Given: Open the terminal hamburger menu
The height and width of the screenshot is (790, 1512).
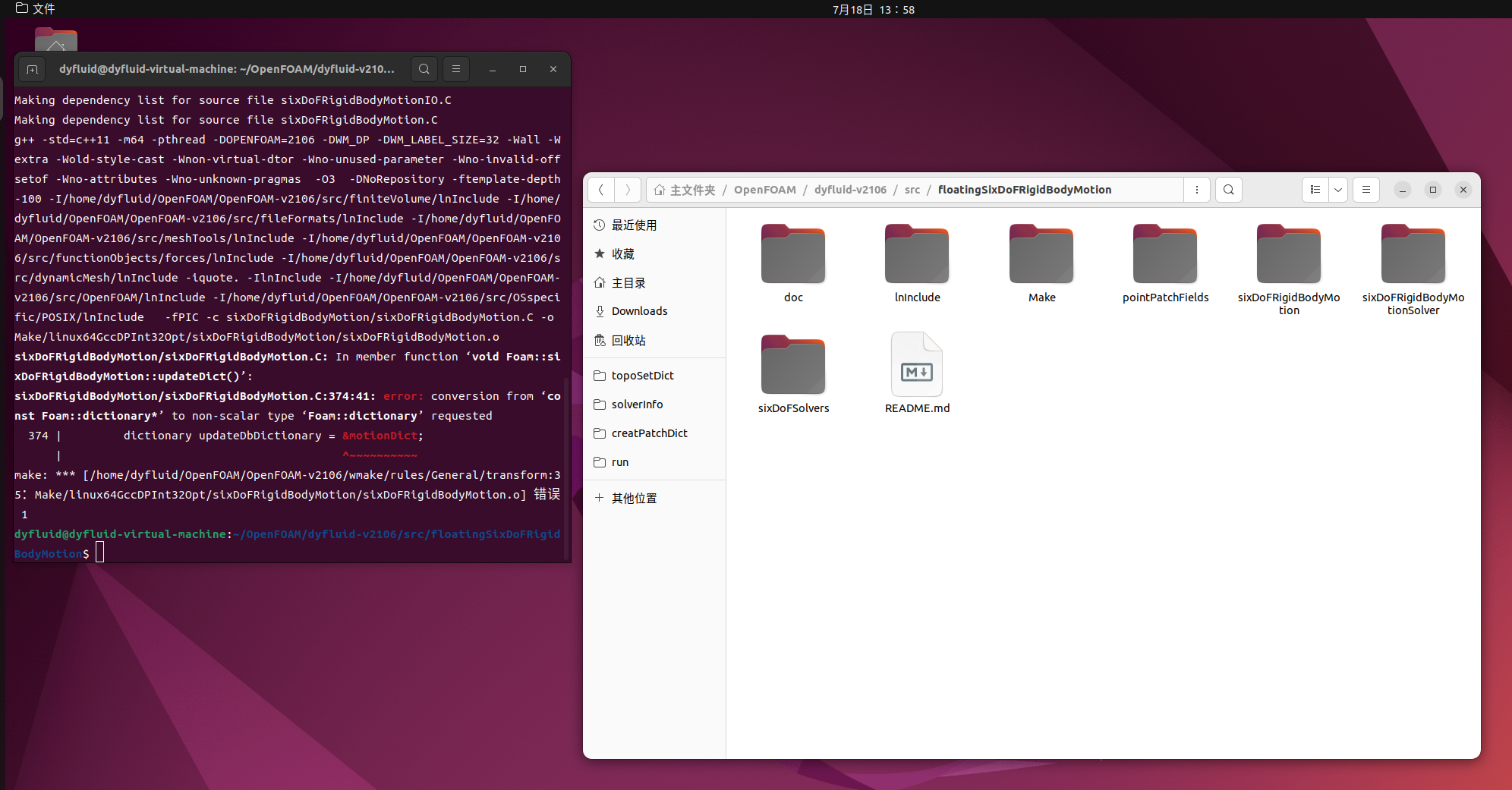Looking at the screenshot, I should pos(456,69).
